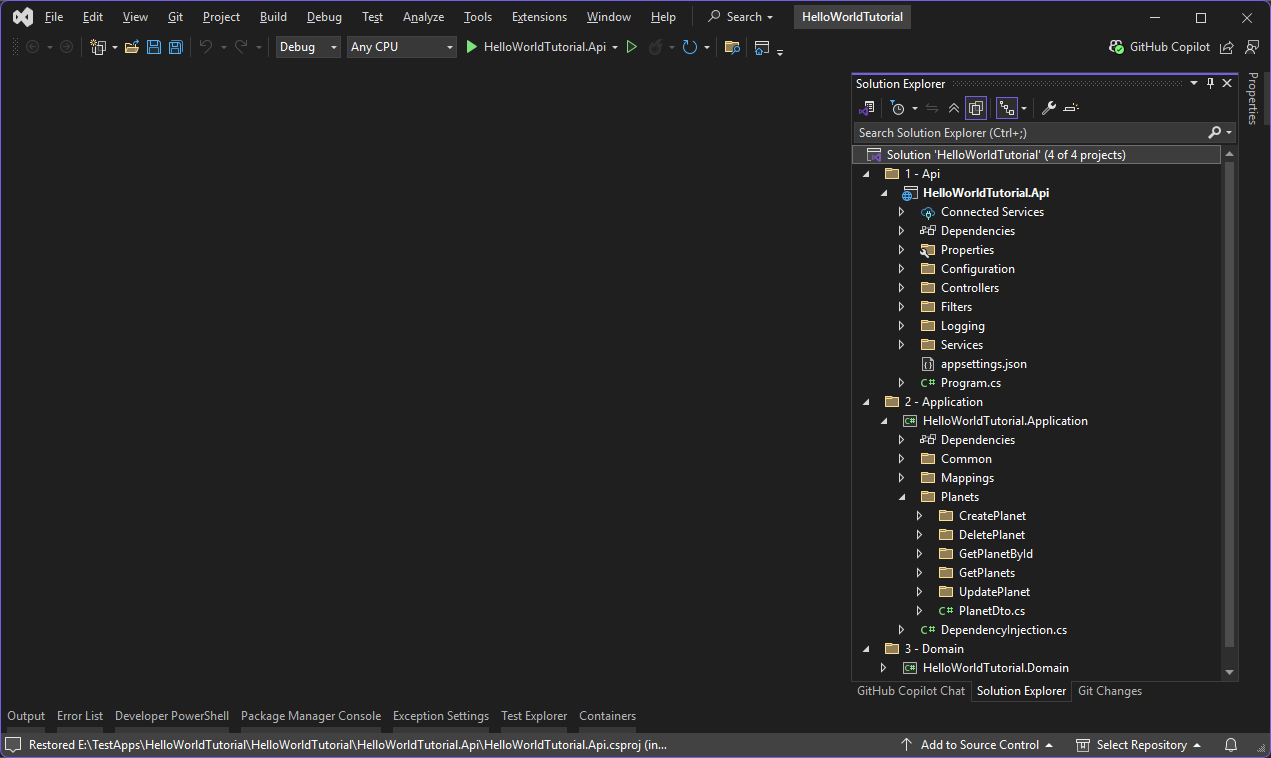1271x758 pixels.
Task: Click the GitHub Copilot button
Action: [x=1160, y=47]
